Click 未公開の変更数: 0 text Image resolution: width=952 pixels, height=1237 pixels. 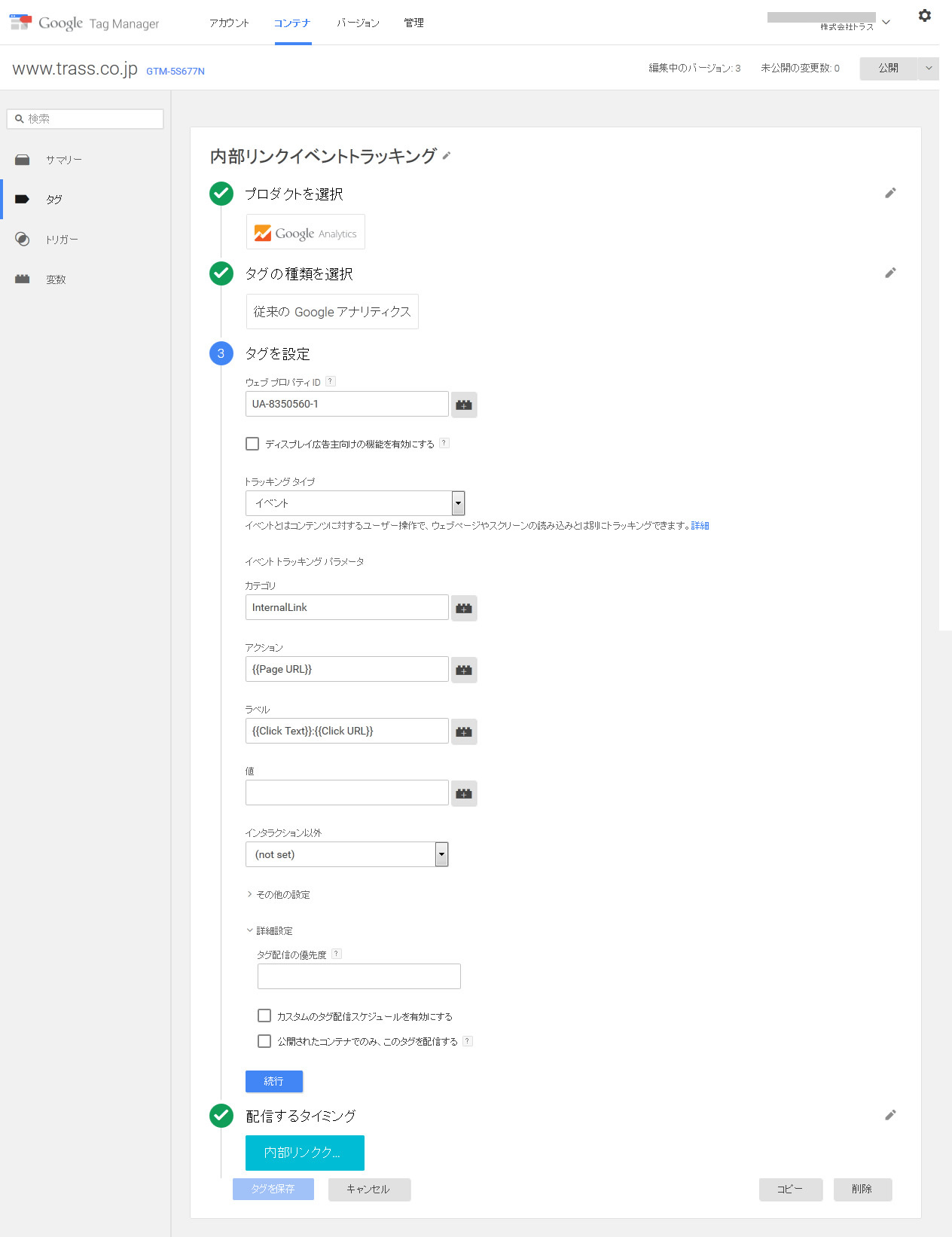pyautogui.click(x=800, y=69)
